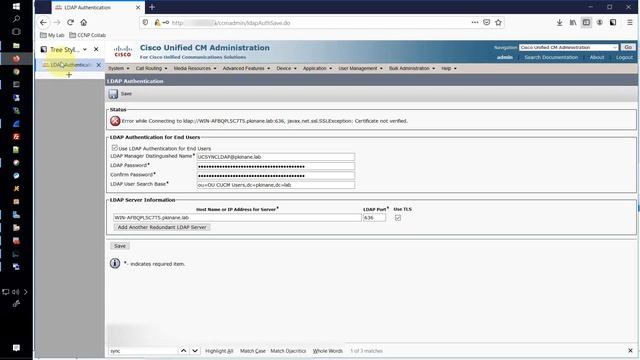Click the LDAP Port field
The width and height of the screenshot is (640, 360).
[374, 218]
